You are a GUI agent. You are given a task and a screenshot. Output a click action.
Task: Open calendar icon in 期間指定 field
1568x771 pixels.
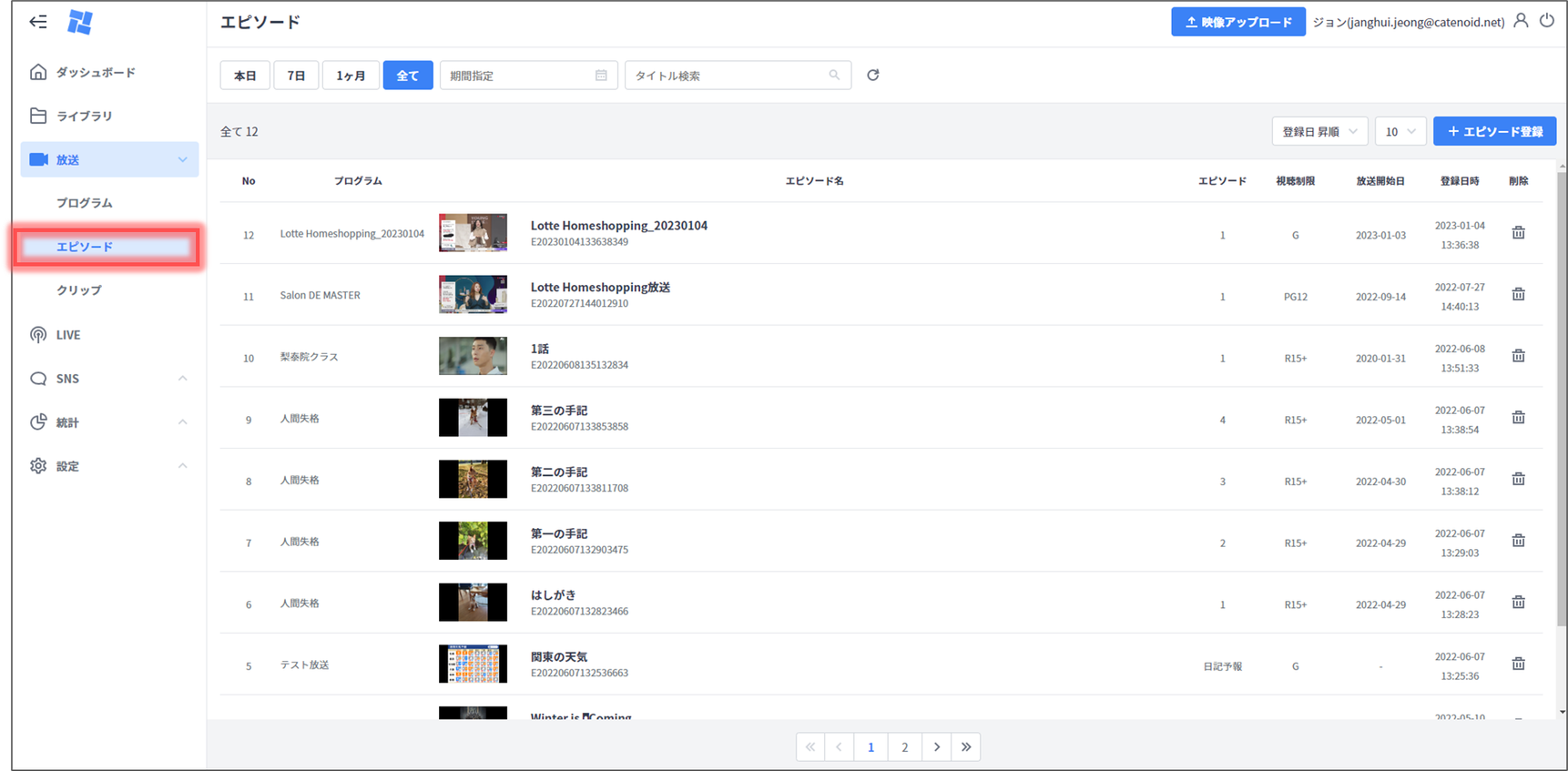tap(601, 76)
